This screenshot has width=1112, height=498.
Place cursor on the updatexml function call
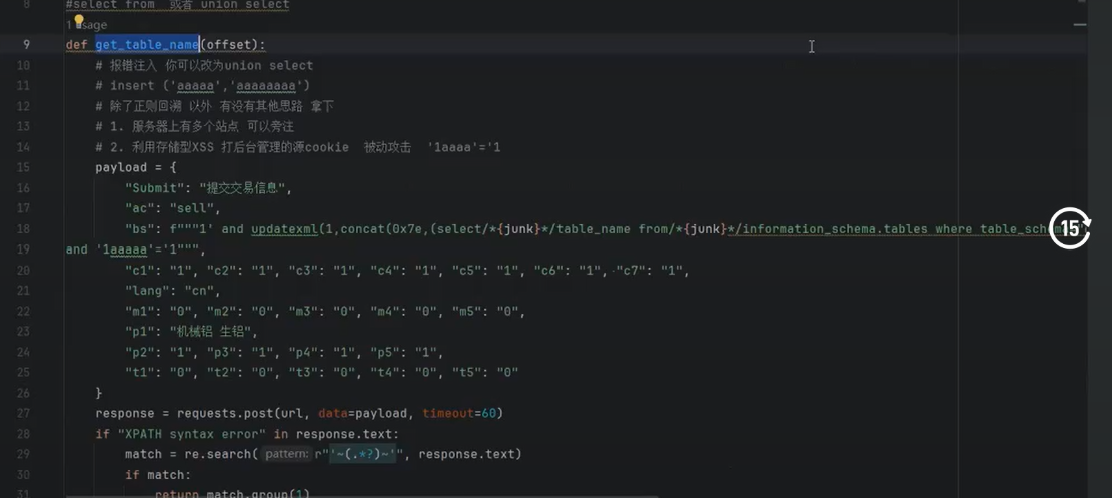click(285, 229)
